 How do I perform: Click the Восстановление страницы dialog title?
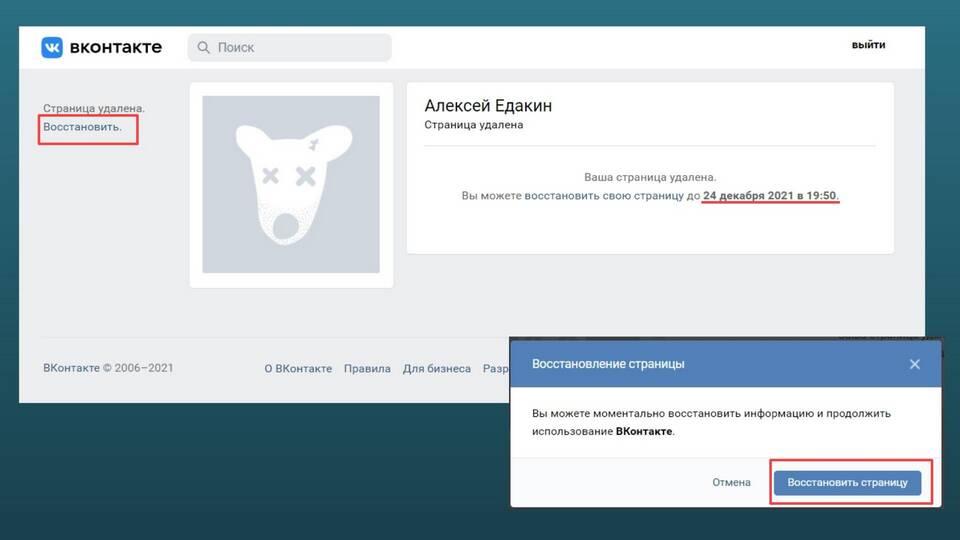point(608,364)
